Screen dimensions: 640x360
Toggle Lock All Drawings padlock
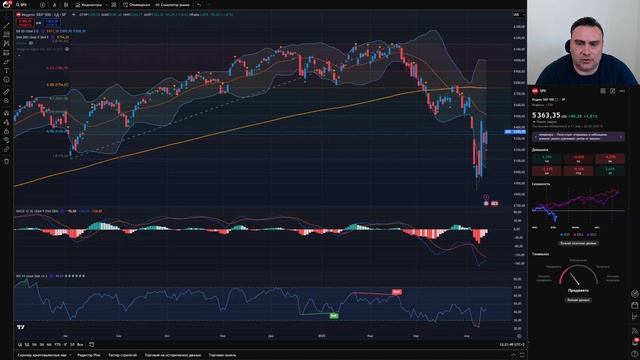pyautogui.click(x=7, y=131)
